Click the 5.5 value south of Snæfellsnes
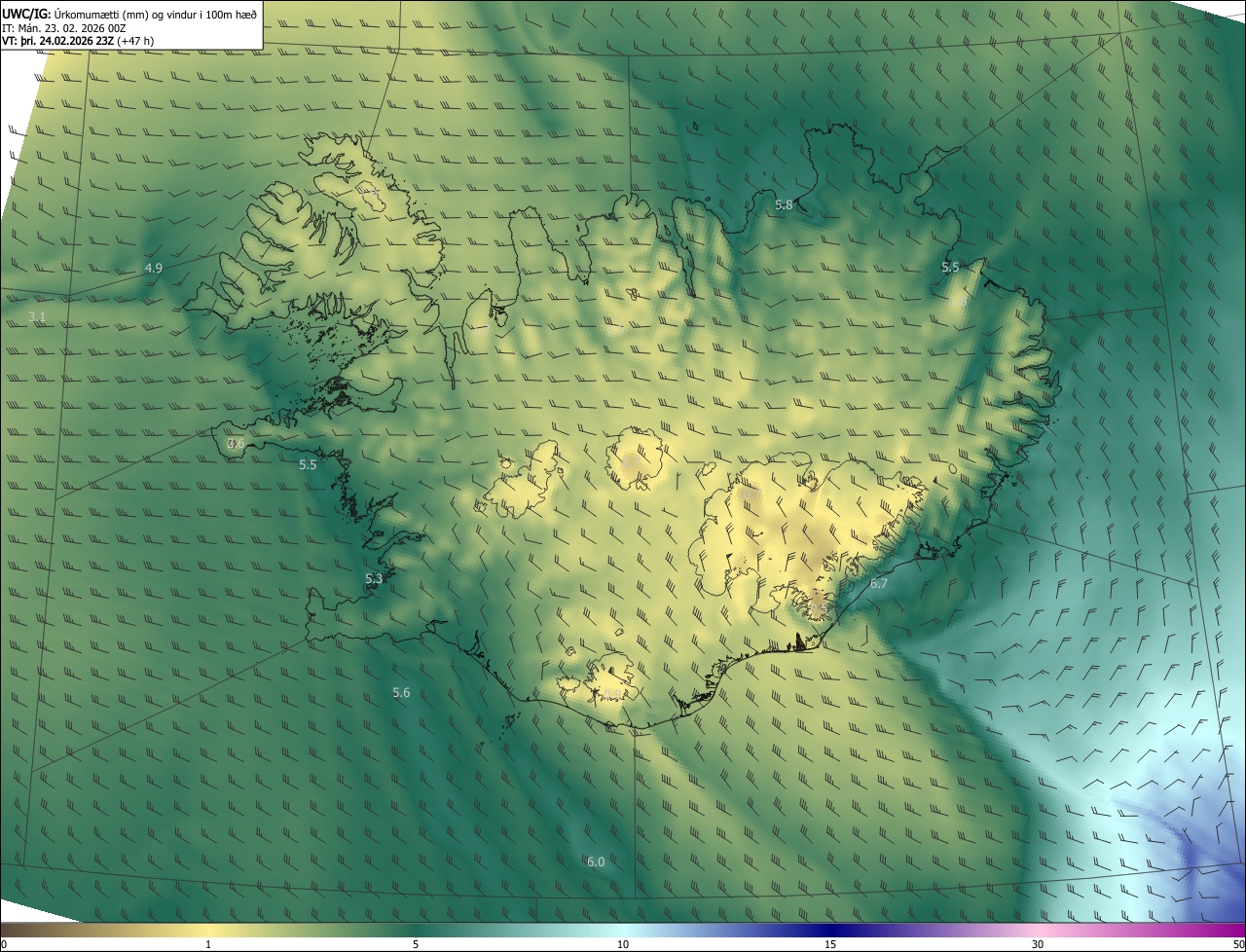1246x952 pixels. (308, 465)
